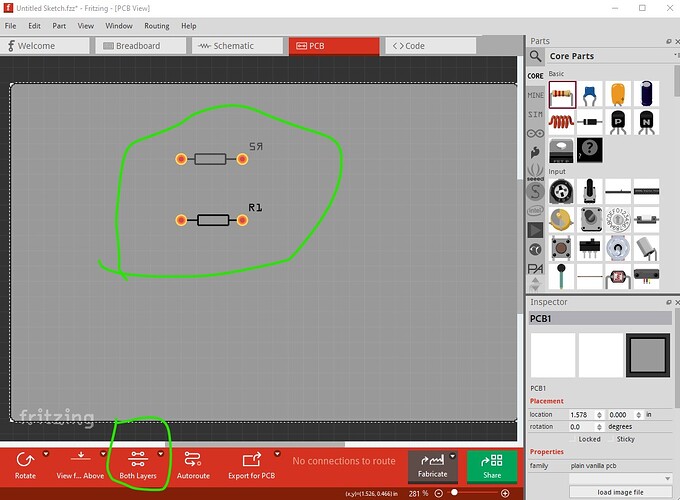Click the load image file button
The width and height of the screenshot is (680, 500).
620,492
